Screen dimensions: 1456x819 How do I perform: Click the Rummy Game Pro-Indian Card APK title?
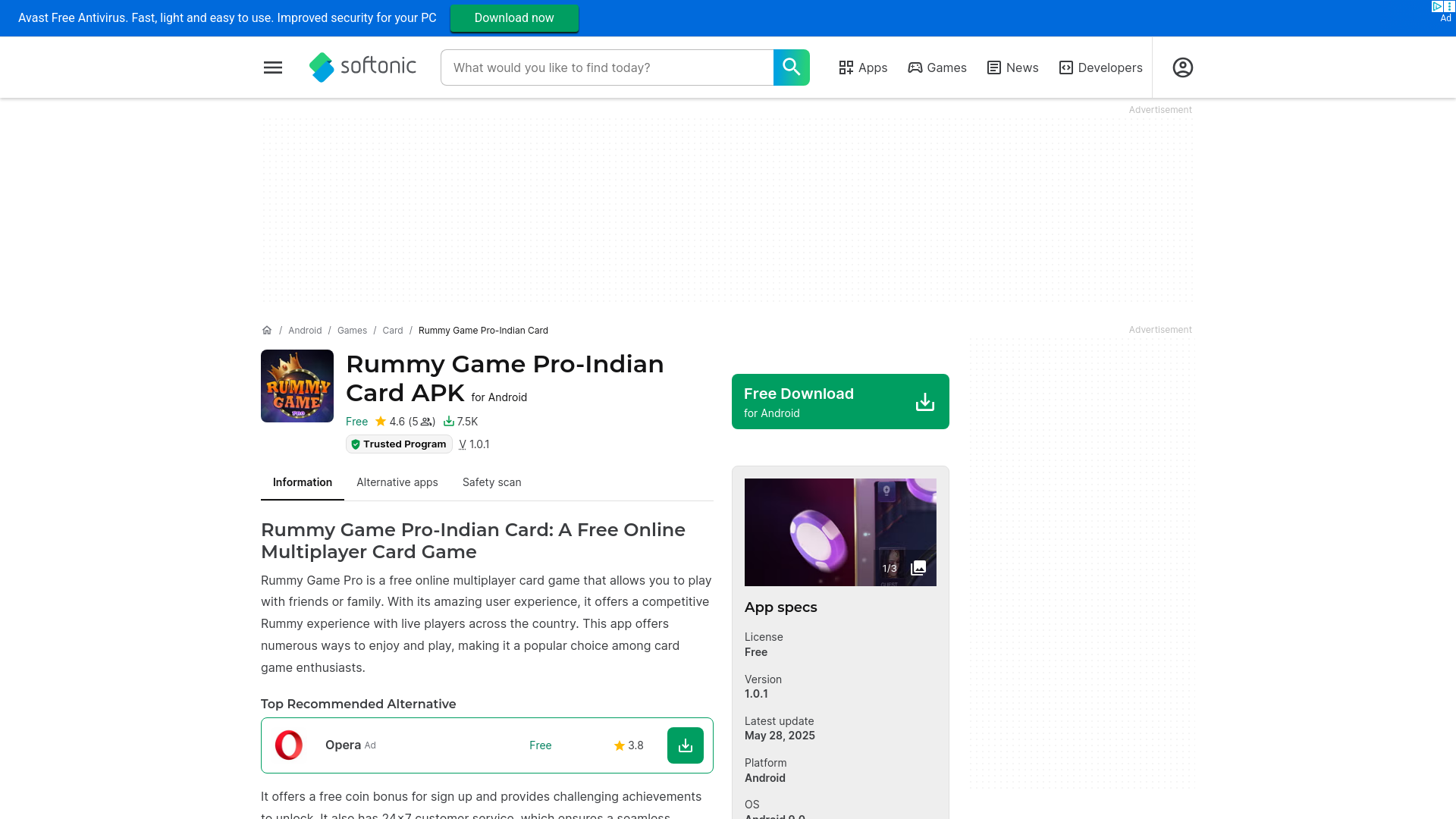[504, 378]
